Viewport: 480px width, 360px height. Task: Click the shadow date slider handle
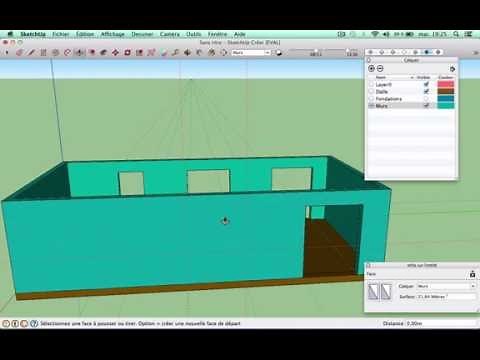[x=315, y=51]
